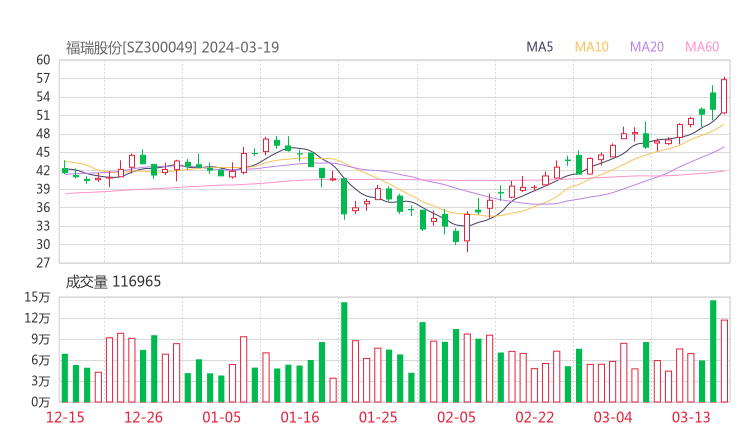This screenshot has height=440, width=740.
Task: Click the 48 price axis label
Action: pyautogui.click(x=43, y=134)
